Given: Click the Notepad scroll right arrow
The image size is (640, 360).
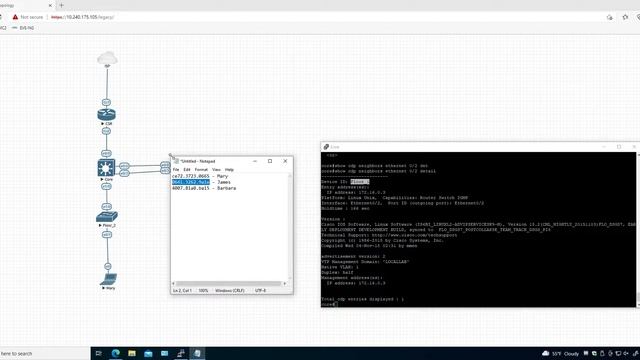Looking at the screenshot, I should [x=284, y=283].
